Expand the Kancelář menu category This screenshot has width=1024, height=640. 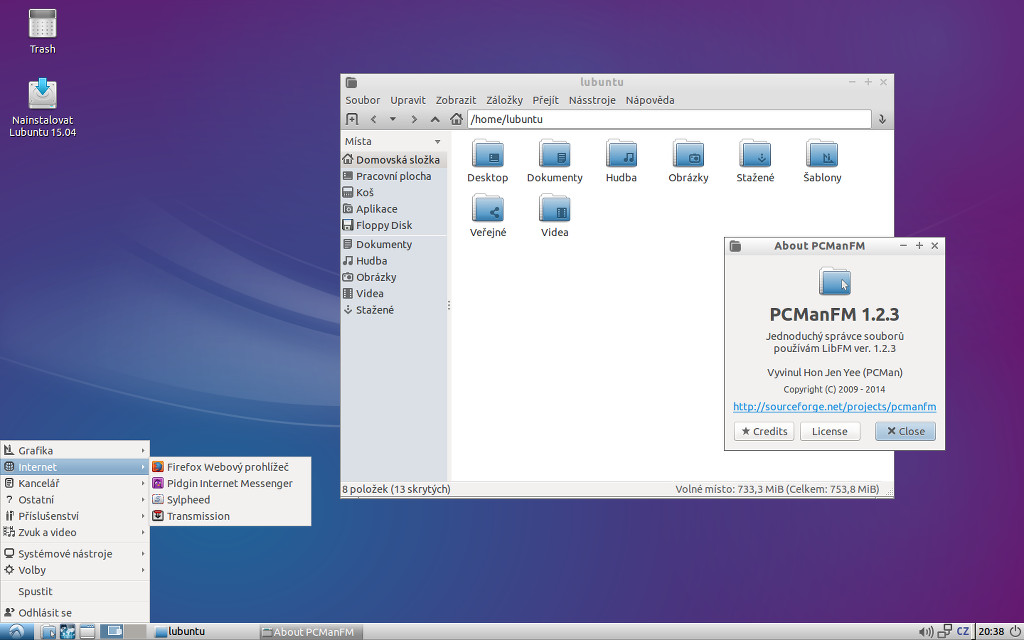[x=74, y=483]
